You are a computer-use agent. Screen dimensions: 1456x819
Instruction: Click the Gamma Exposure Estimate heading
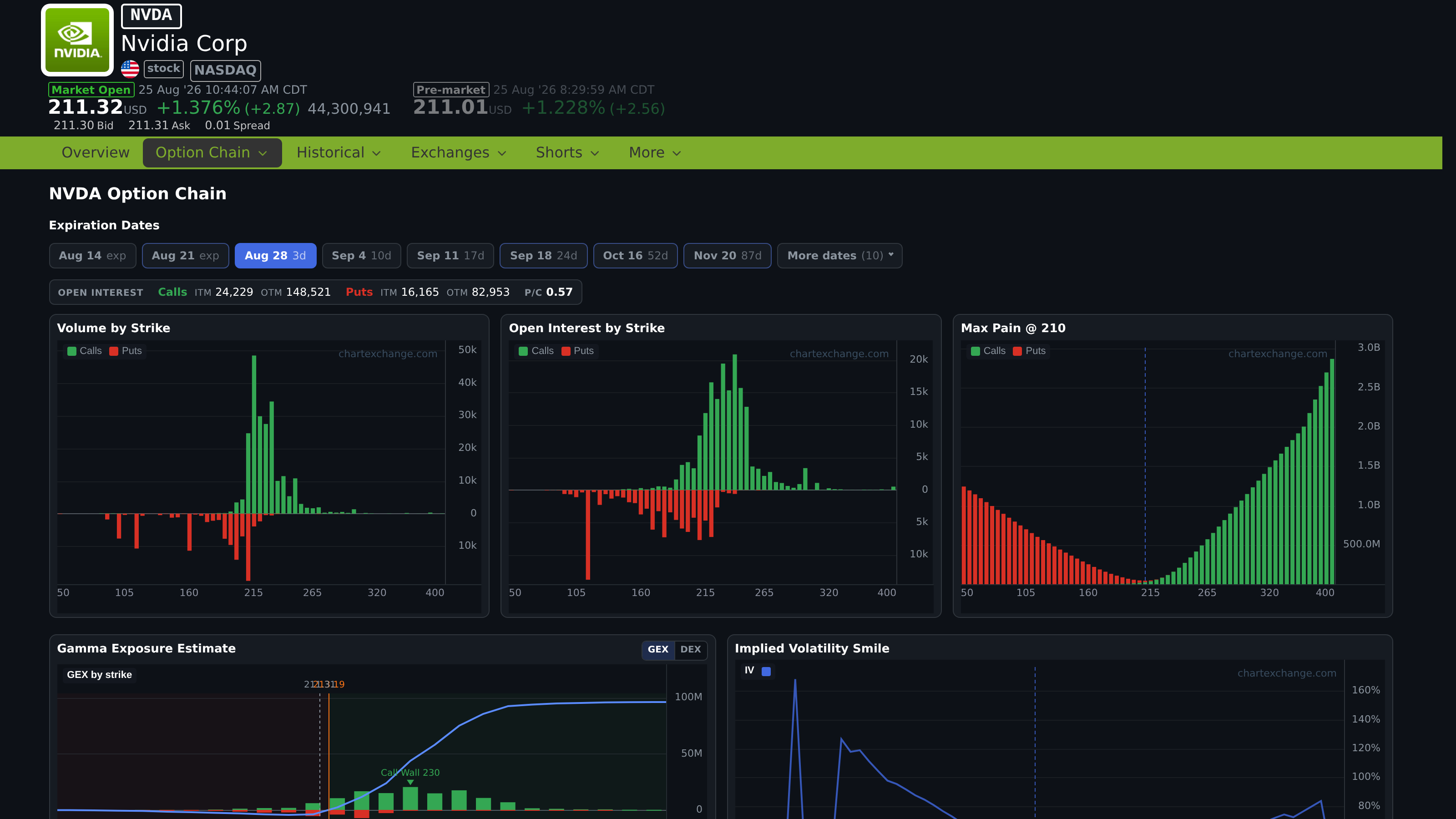[147, 649]
